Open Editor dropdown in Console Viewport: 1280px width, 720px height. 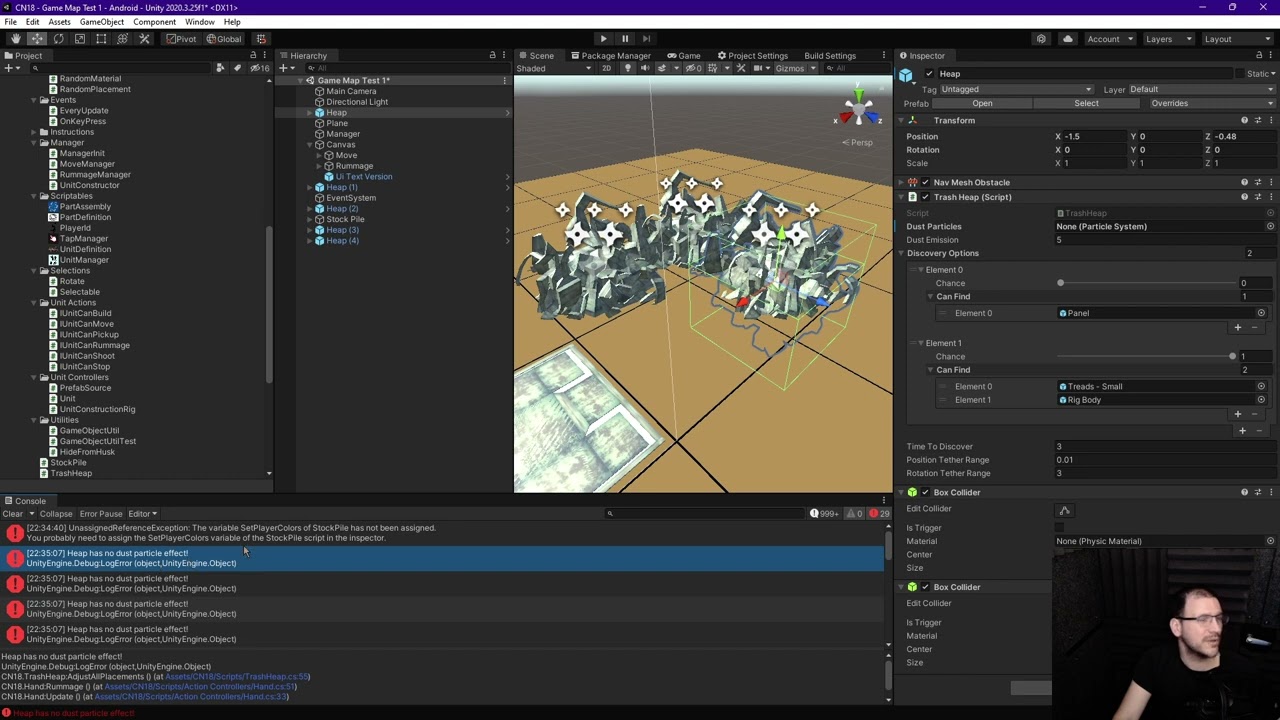[x=141, y=514]
